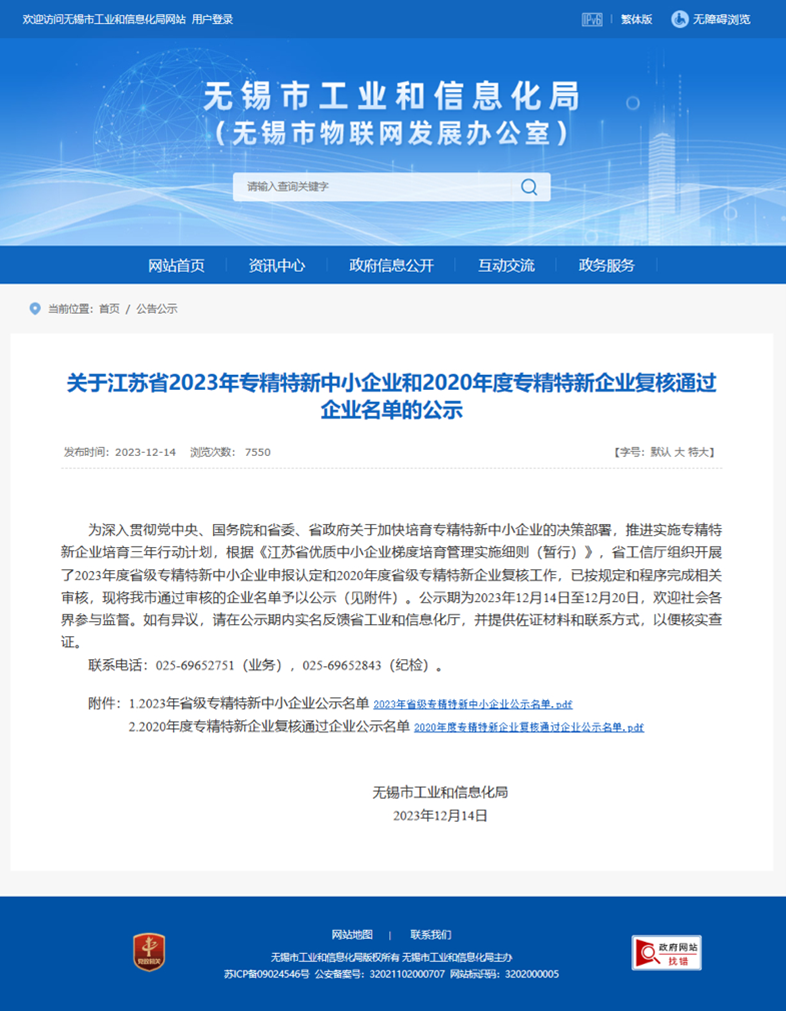786x1011 pixels.
Task: Click the 浏览次数: 7550 text
Action: 230,452
